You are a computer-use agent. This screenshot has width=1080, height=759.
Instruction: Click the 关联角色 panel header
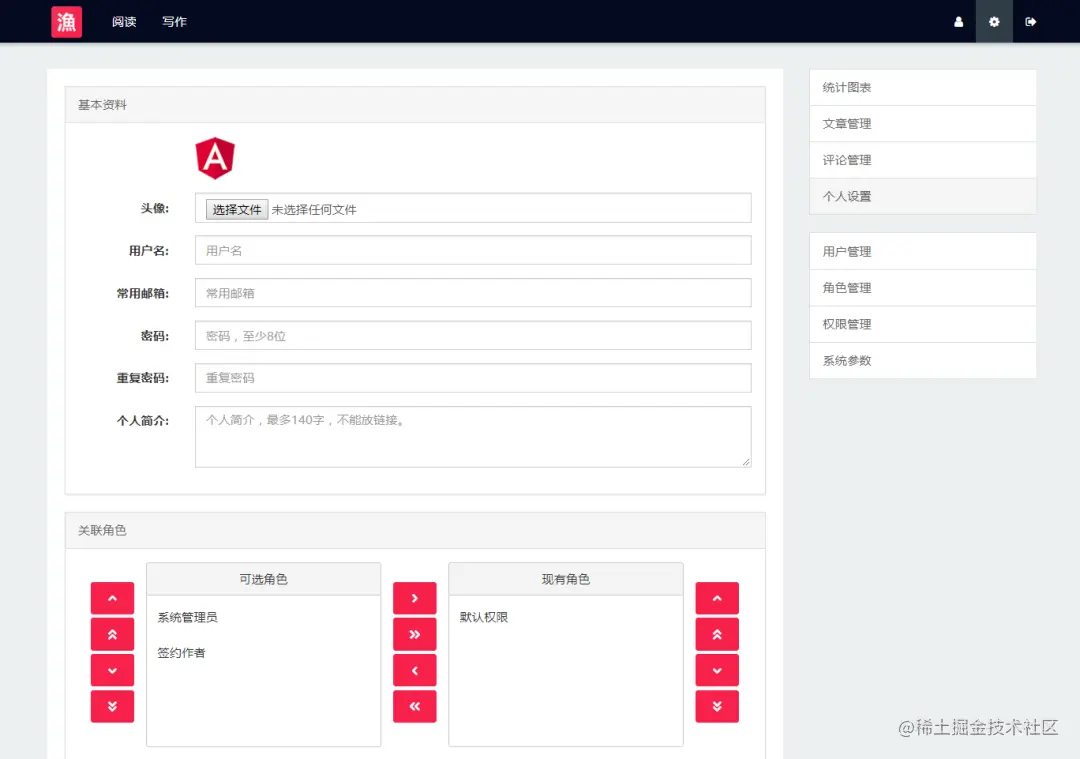click(415, 530)
